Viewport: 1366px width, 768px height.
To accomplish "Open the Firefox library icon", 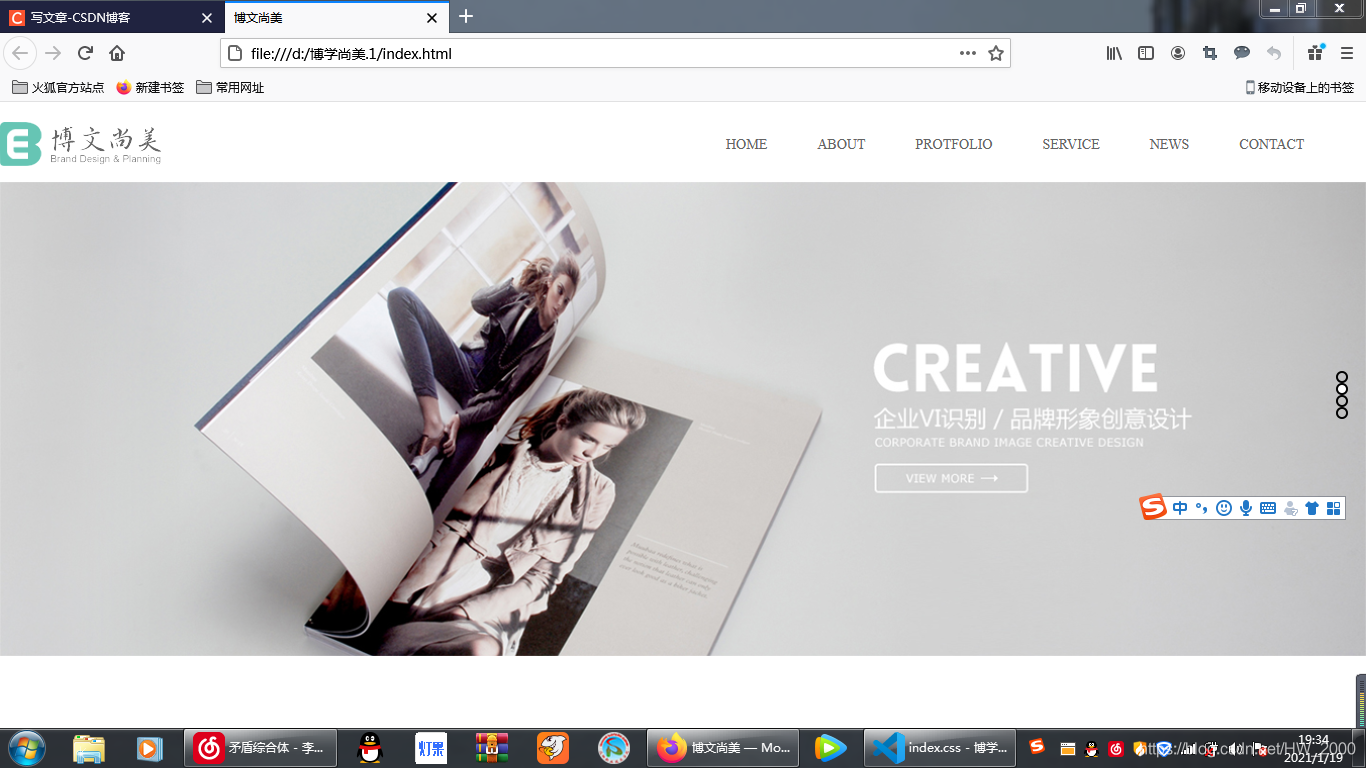I will (1114, 53).
